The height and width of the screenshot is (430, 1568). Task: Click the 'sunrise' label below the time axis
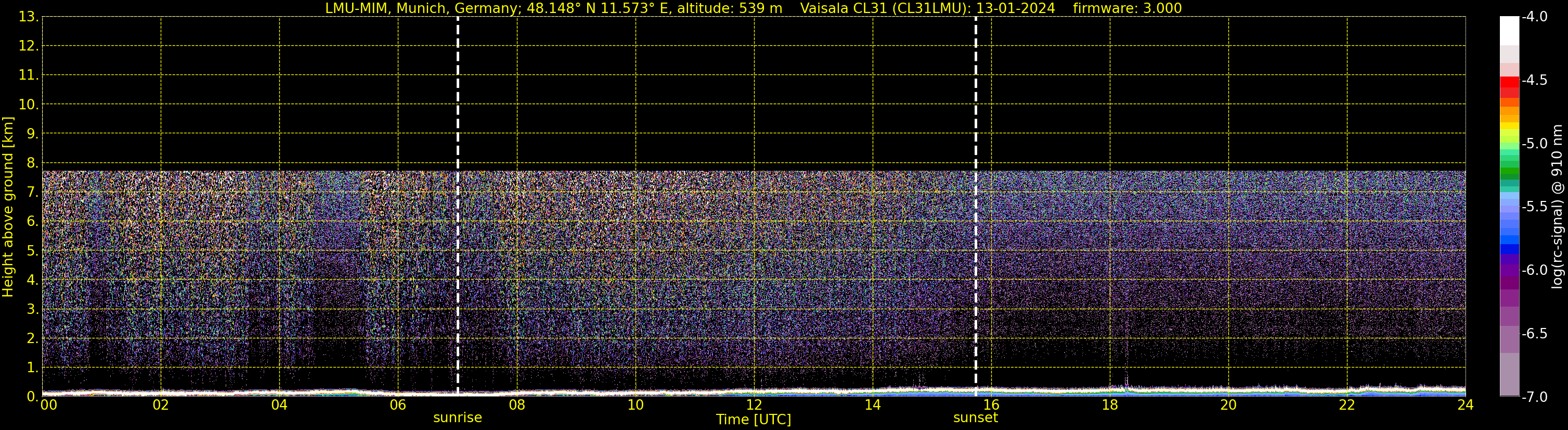pyautogui.click(x=457, y=418)
